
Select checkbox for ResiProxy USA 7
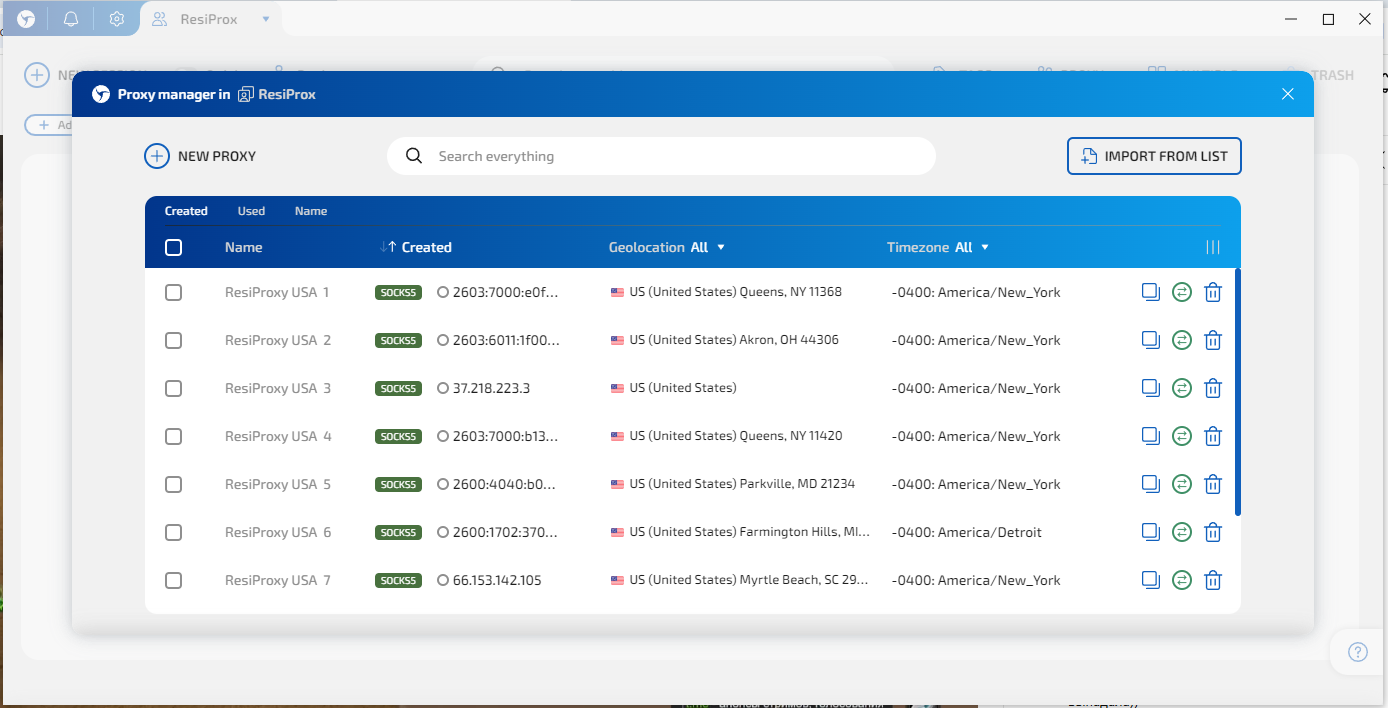[x=173, y=580]
